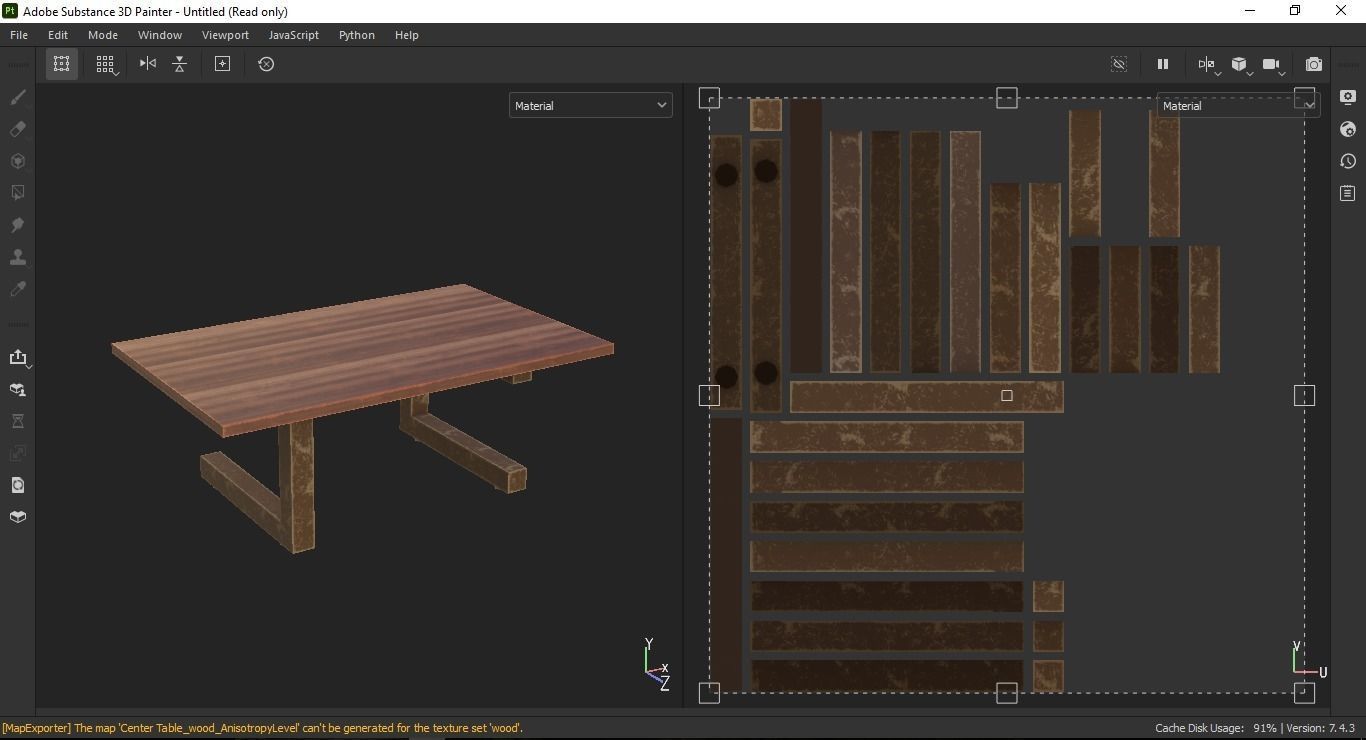The height and width of the screenshot is (740, 1366).
Task: Toggle the hide-selection eye icon in toolbar
Action: (x=1119, y=64)
